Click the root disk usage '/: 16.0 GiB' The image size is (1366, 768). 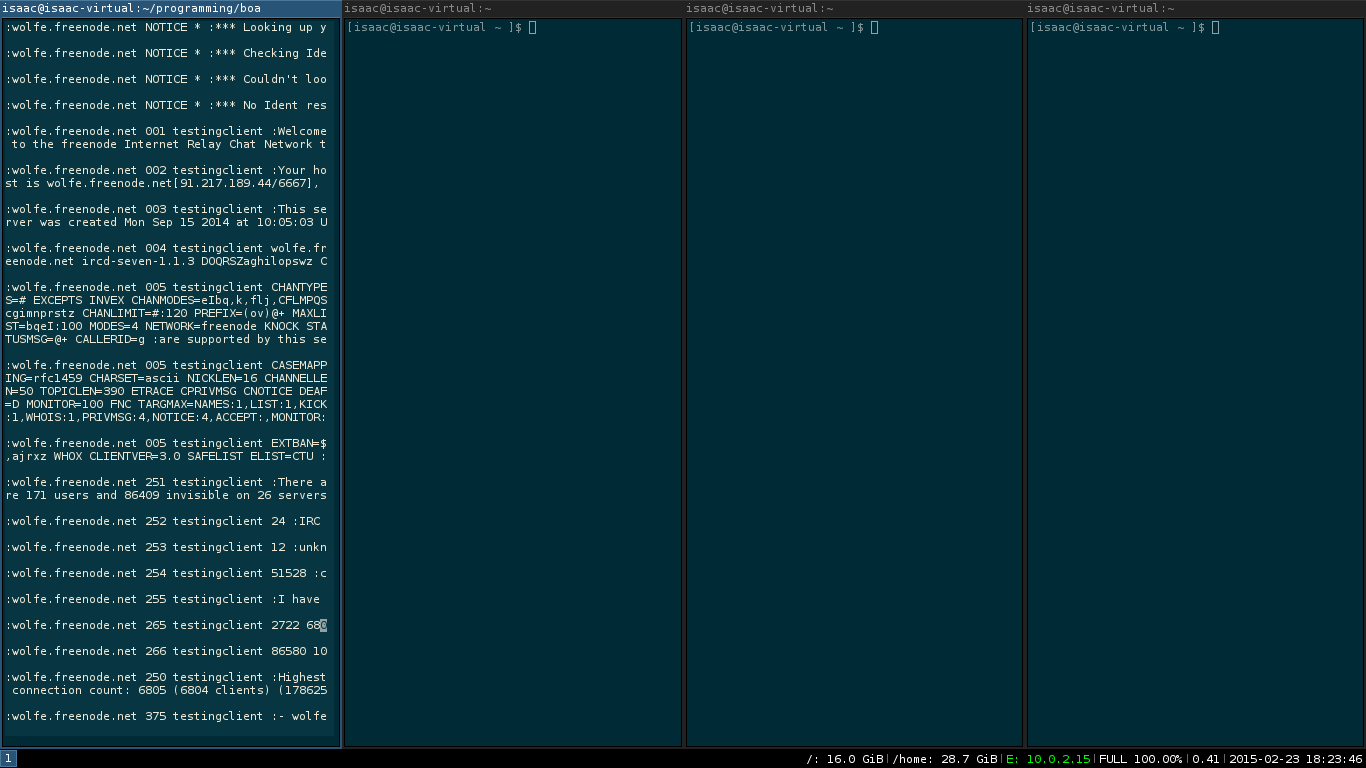[x=845, y=759]
